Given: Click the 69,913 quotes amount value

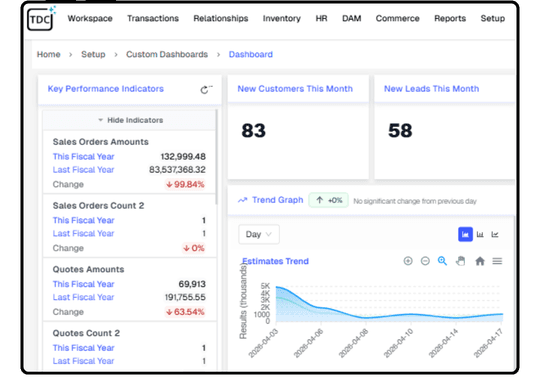Looking at the screenshot, I should [192, 284].
